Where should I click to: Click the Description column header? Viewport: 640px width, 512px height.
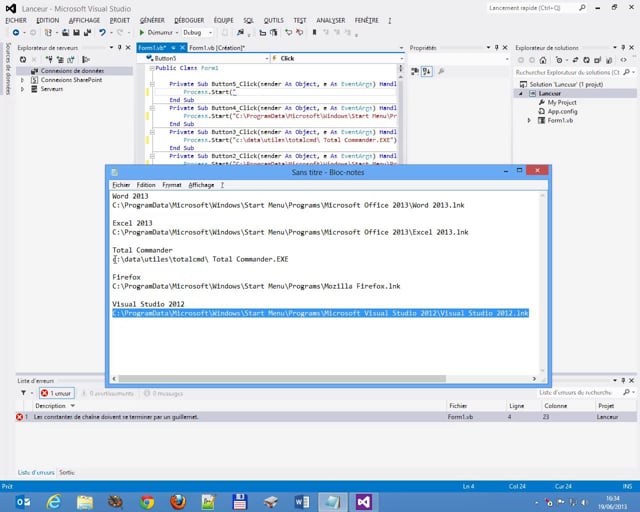tap(50, 406)
